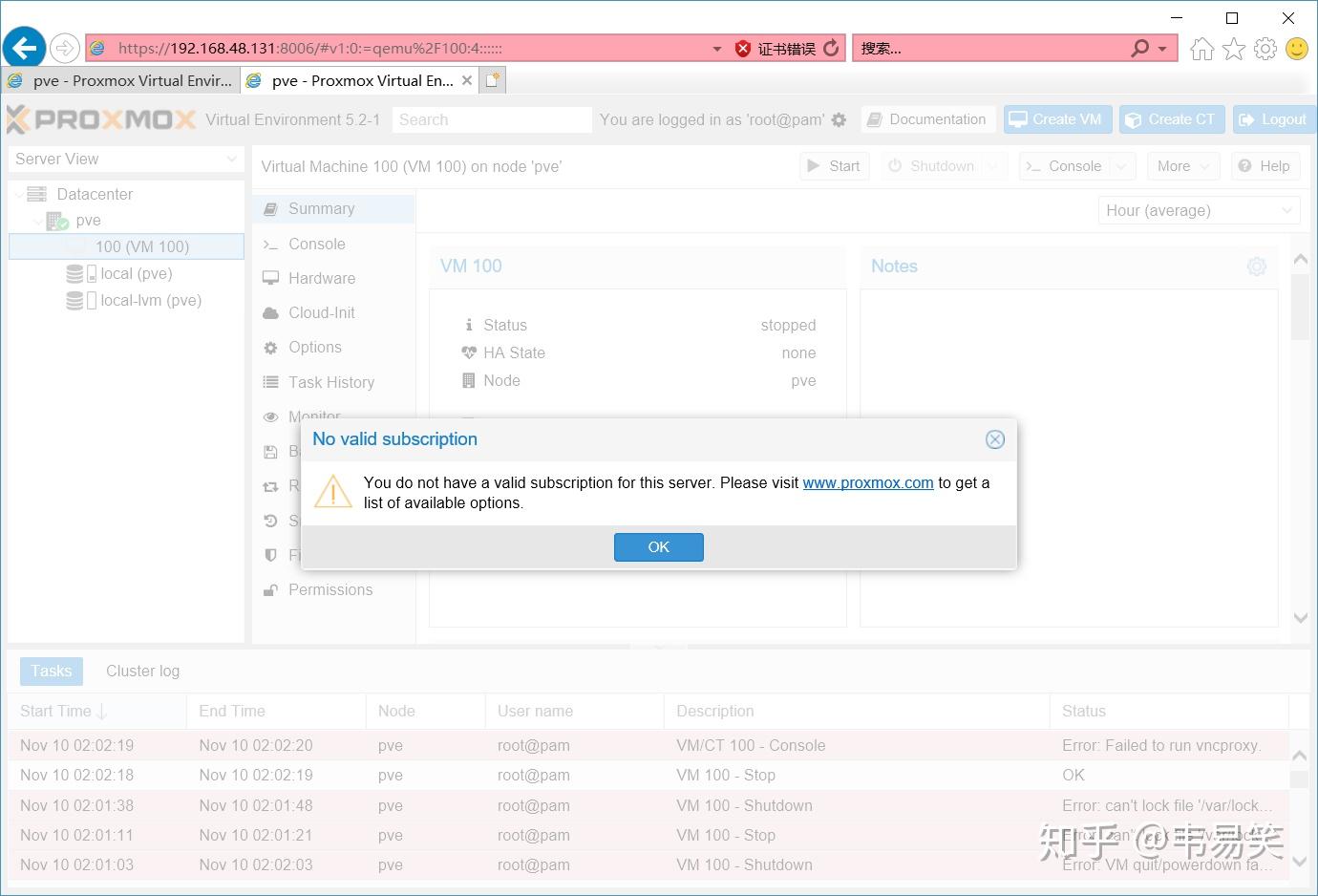Click the Logout button
1318x896 pixels.
(1272, 119)
